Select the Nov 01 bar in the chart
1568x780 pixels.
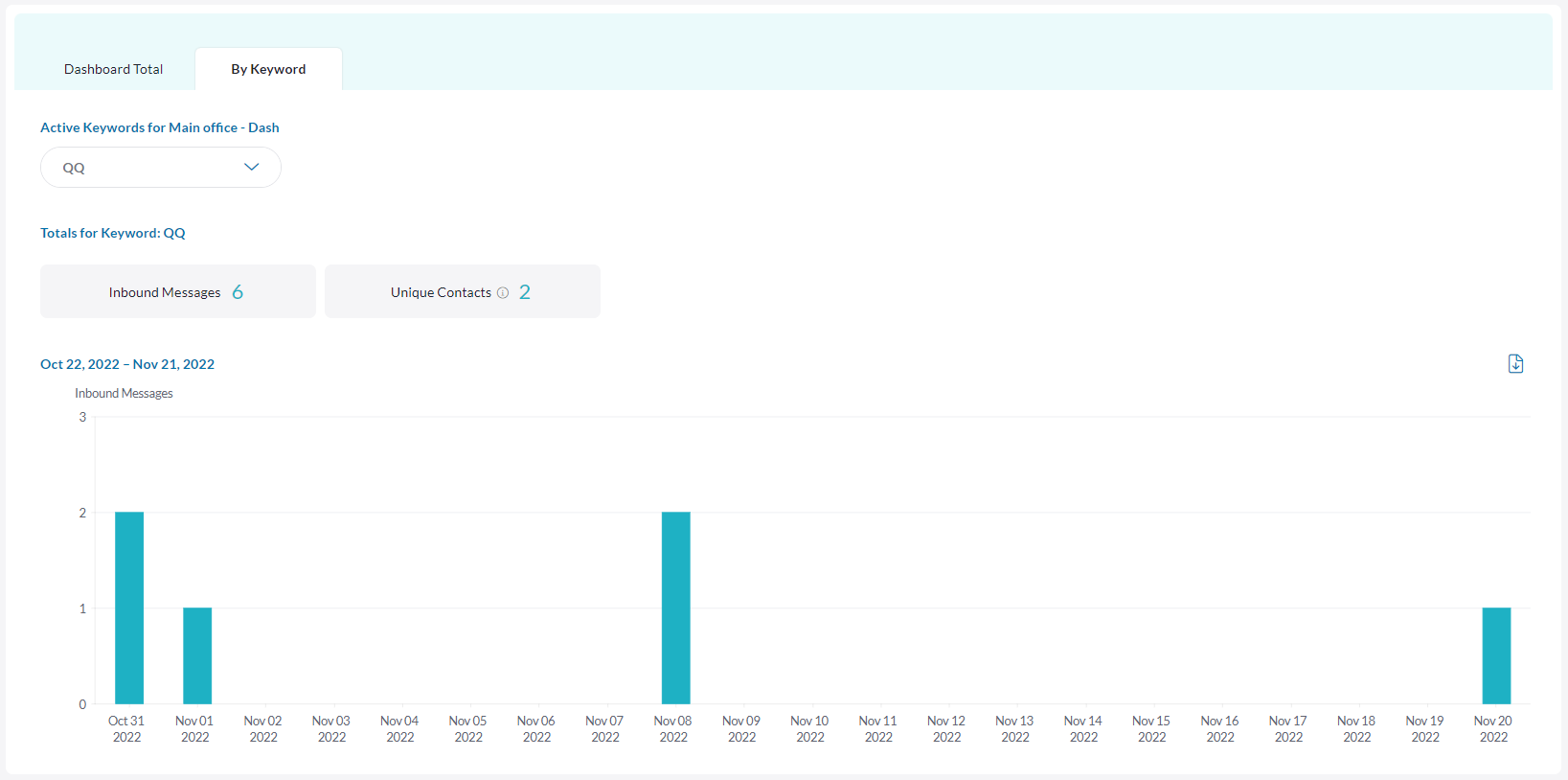pyautogui.click(x=197, y=655)
